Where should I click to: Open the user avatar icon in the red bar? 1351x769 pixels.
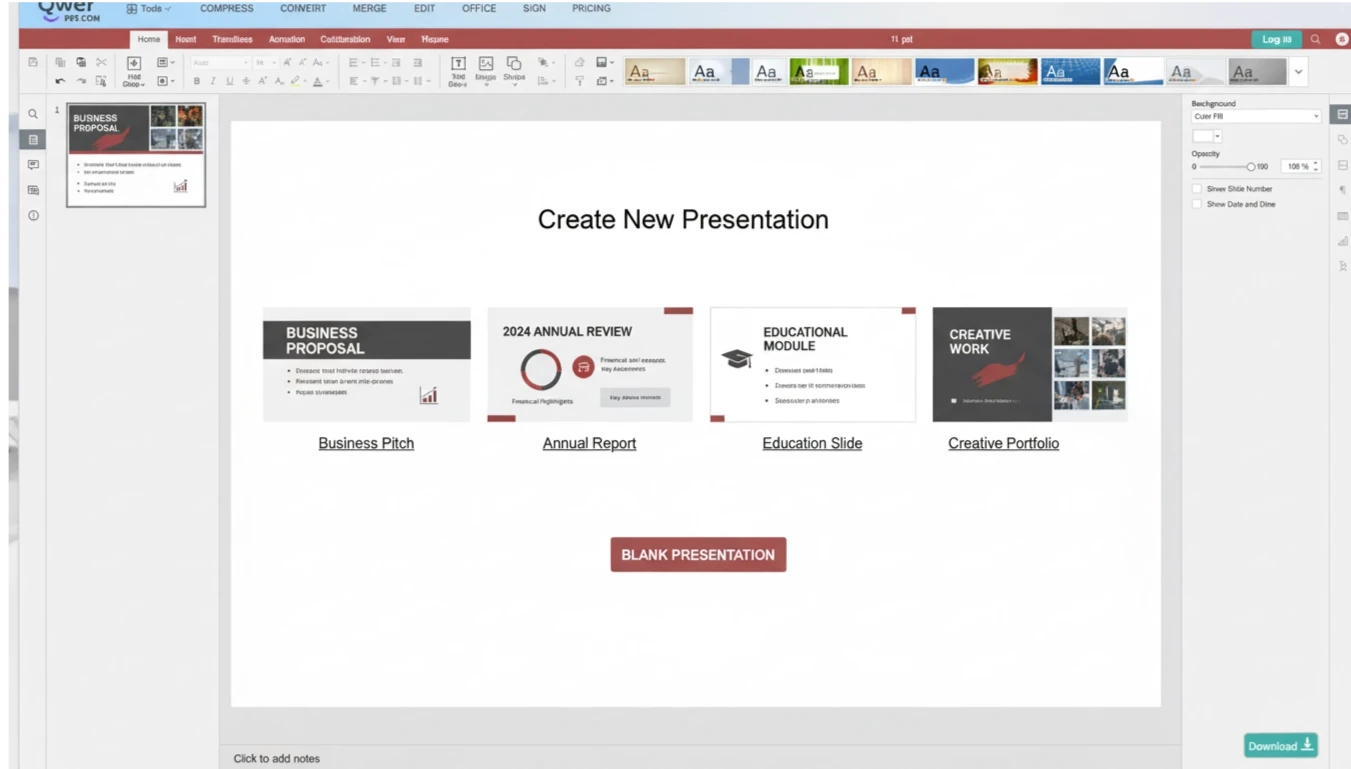(1342, 39)
